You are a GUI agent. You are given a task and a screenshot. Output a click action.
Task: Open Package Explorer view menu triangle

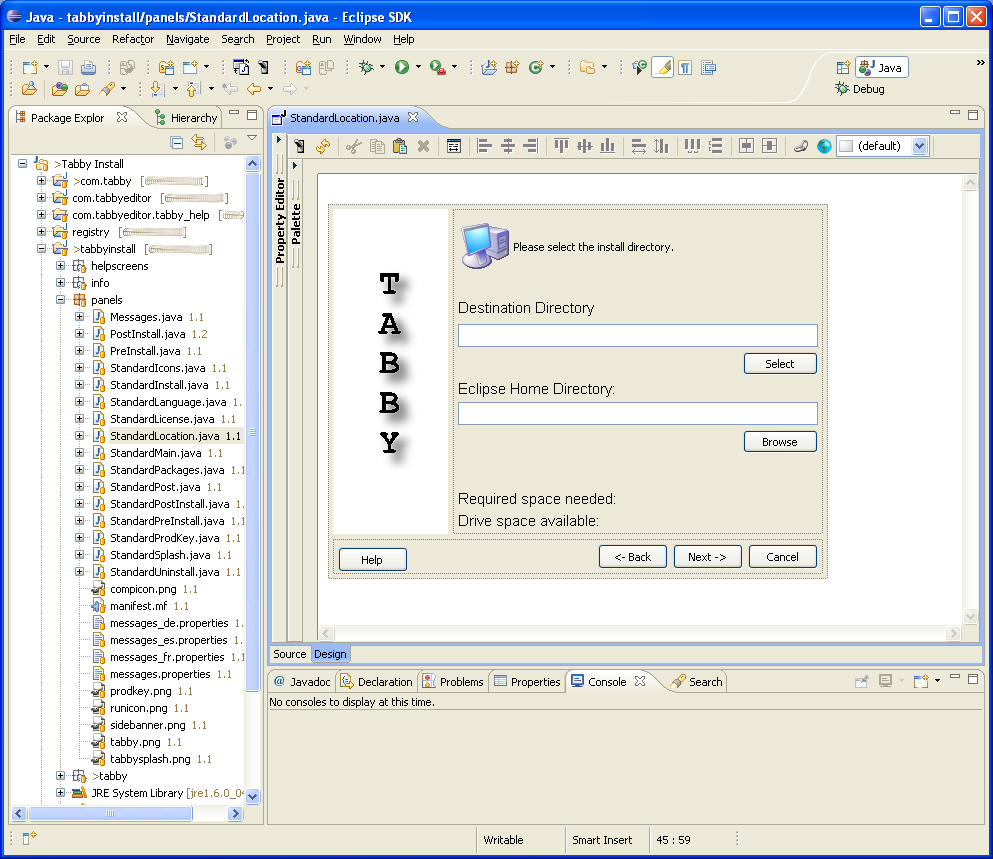(252, 137)
